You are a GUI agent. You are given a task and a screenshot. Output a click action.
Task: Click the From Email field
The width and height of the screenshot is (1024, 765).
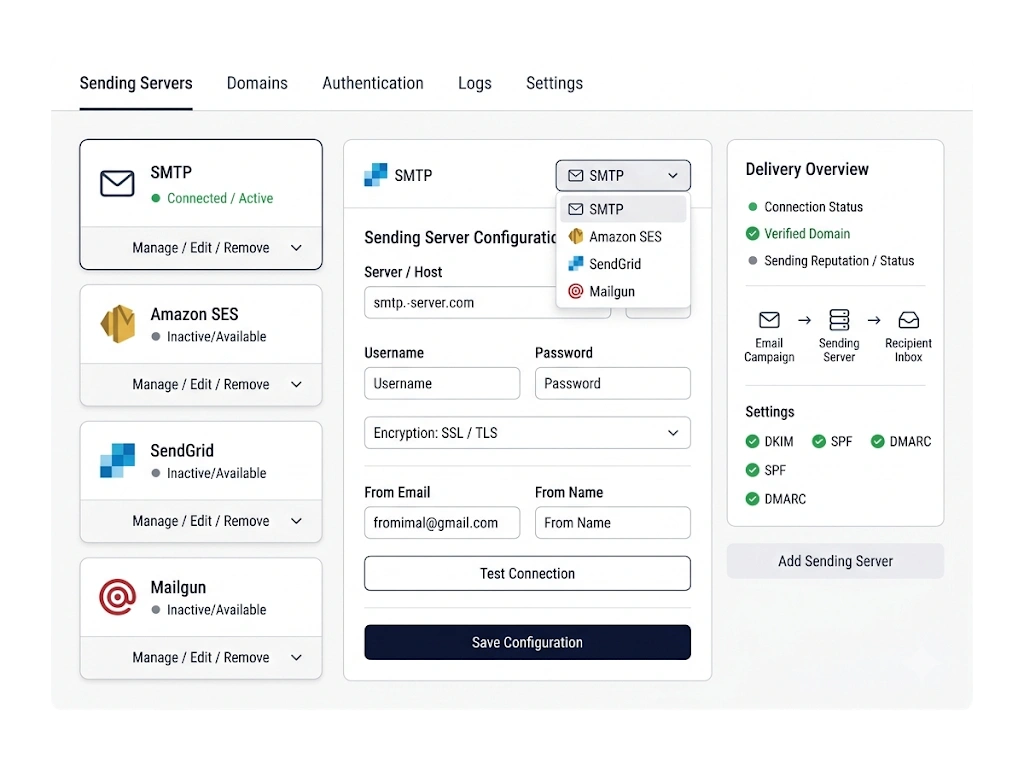click(x=442, y=523)
